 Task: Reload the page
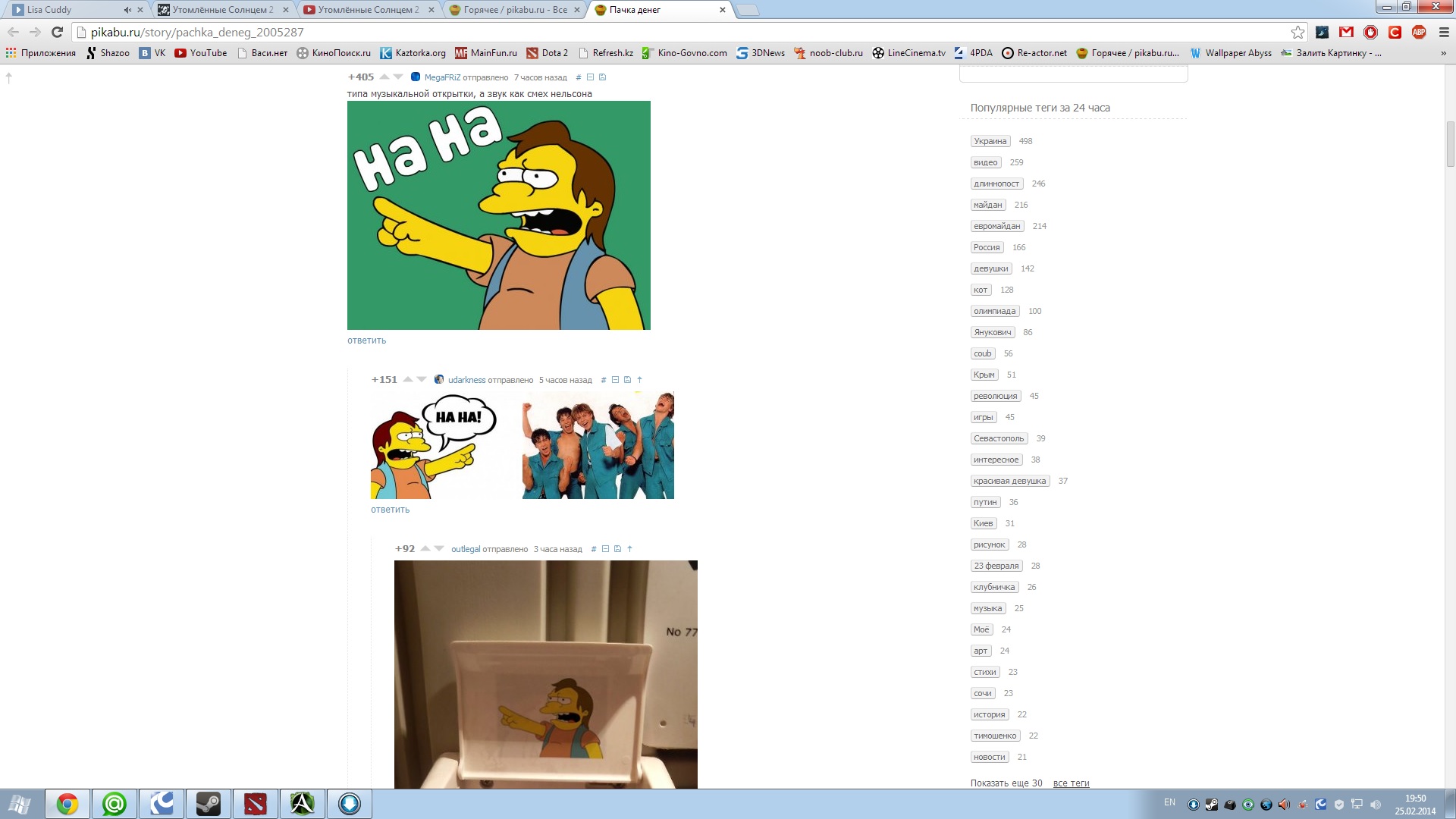[57, 32]
